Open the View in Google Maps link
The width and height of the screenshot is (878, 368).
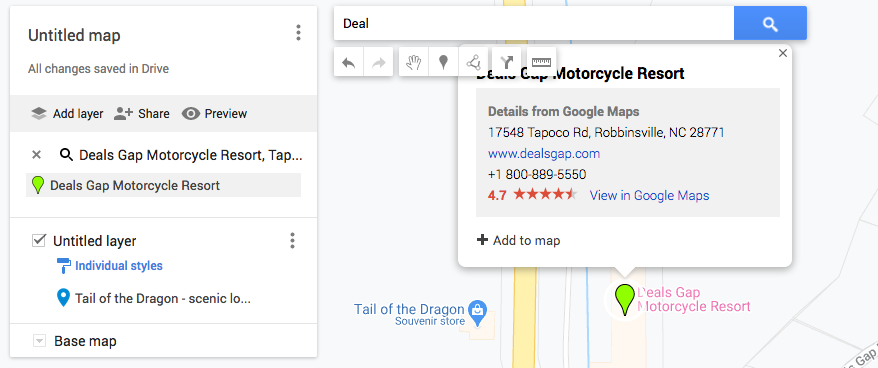650,195
